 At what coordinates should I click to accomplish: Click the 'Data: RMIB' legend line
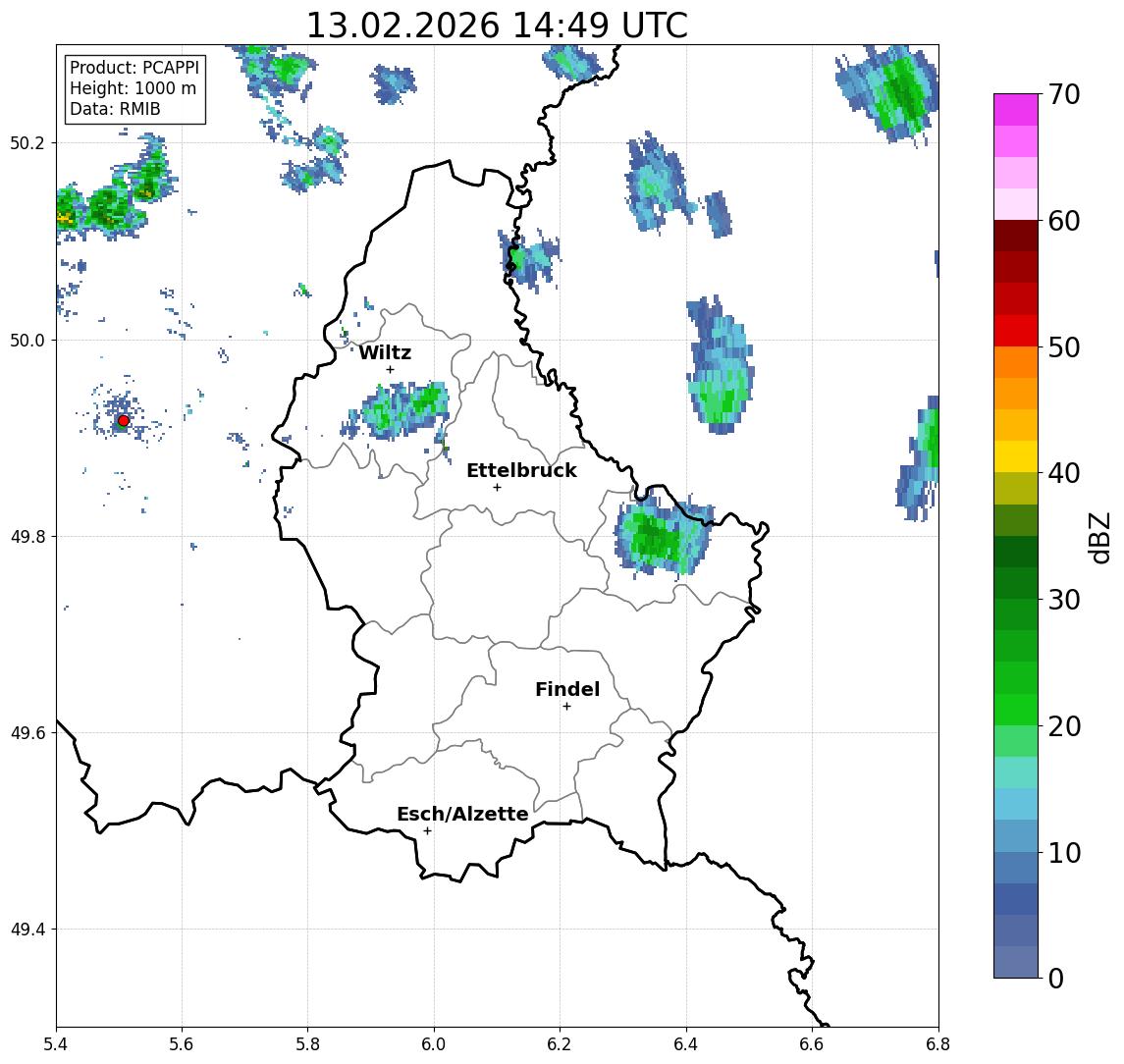115,109
